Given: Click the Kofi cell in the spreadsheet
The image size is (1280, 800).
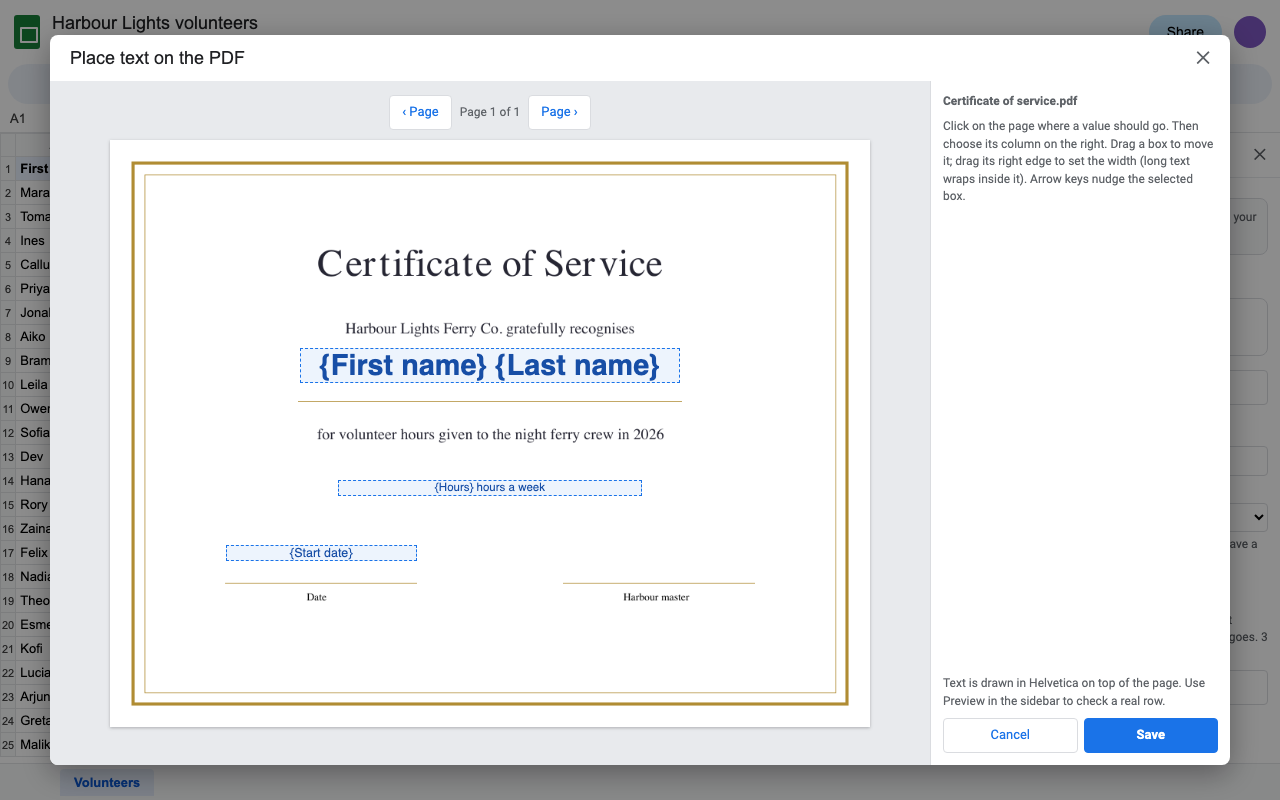Looking at the screenshot, I should coord(33,649).
